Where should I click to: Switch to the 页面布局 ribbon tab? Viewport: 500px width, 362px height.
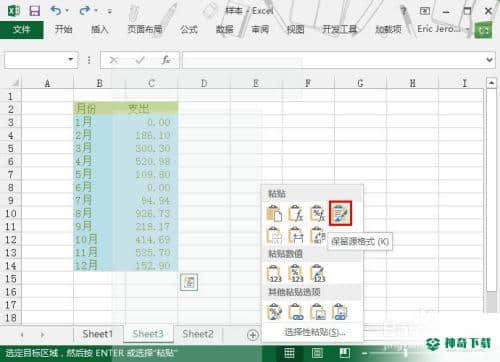tap(145, 30)
